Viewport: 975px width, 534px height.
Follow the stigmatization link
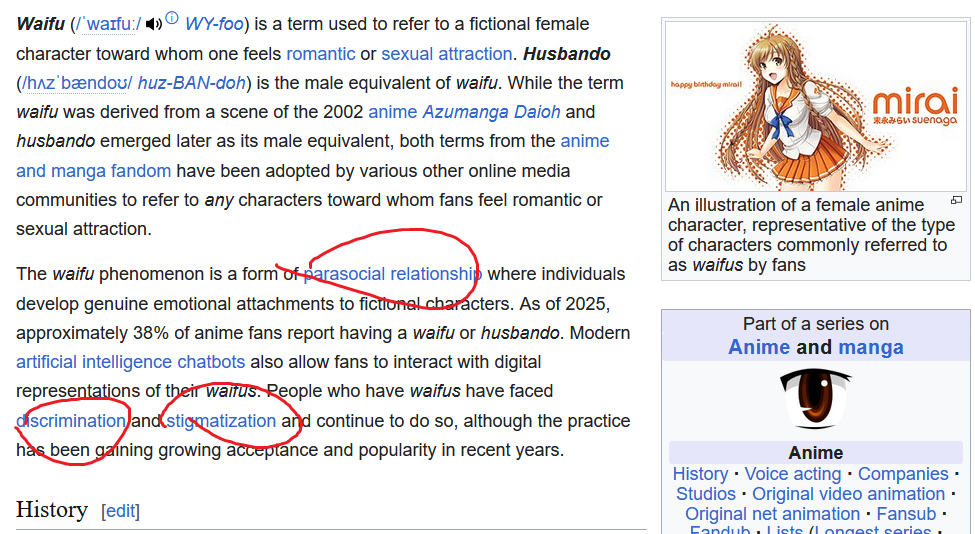click(x=221, y=421)
